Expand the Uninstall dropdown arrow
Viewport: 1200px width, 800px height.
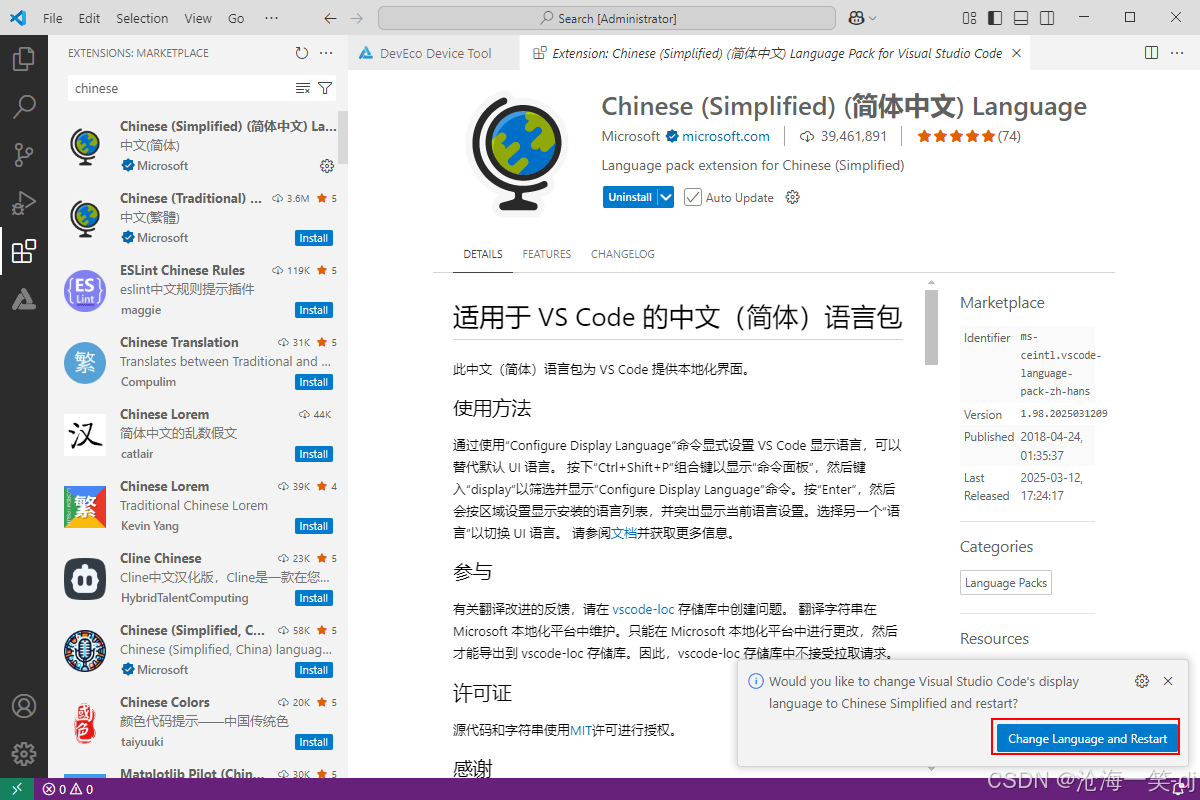click(x=665, y=197)
